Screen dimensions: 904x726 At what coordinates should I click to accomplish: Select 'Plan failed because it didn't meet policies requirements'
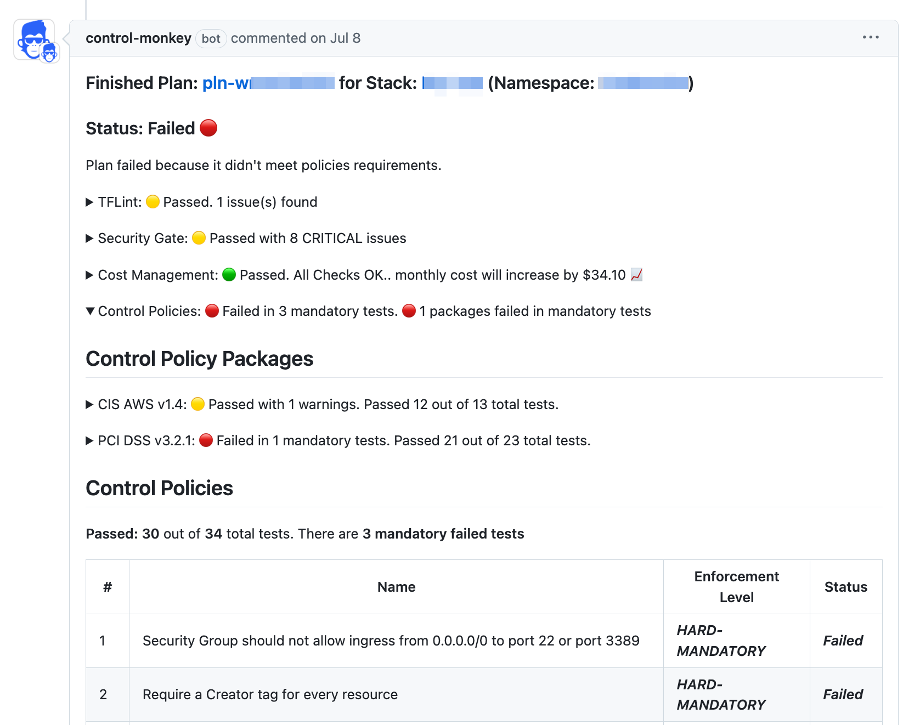pyautogui.click(x=263, y=166)
